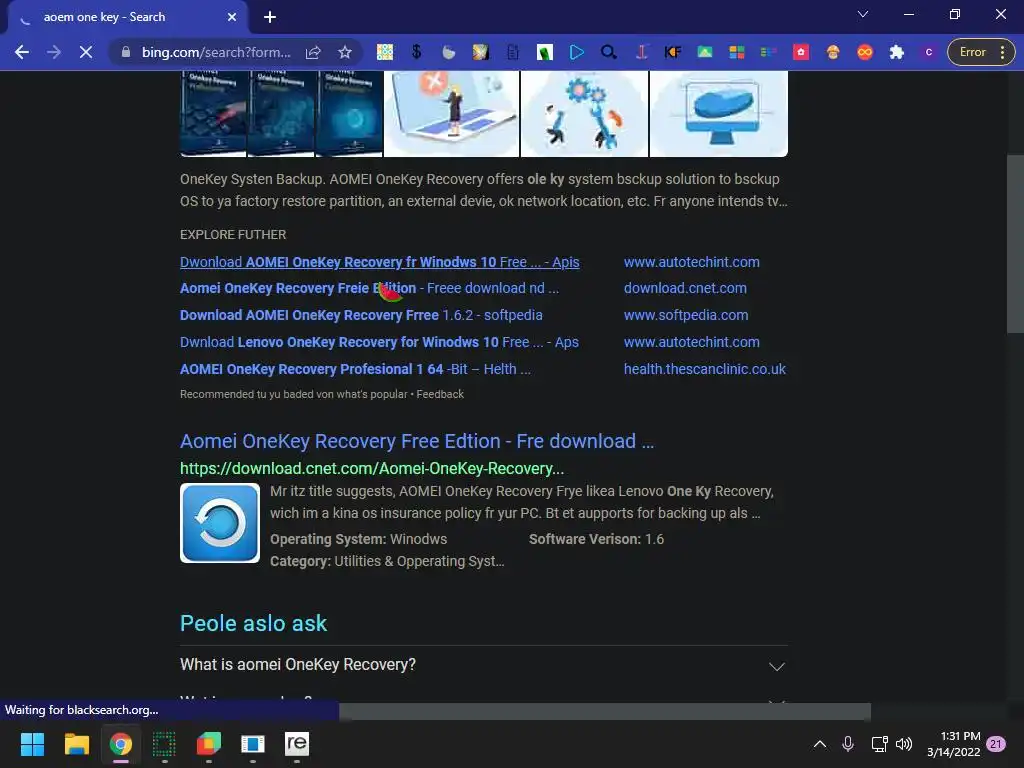Open a new browser tab
Viewport: 1024px width, 768px height.
coord(270,17)
